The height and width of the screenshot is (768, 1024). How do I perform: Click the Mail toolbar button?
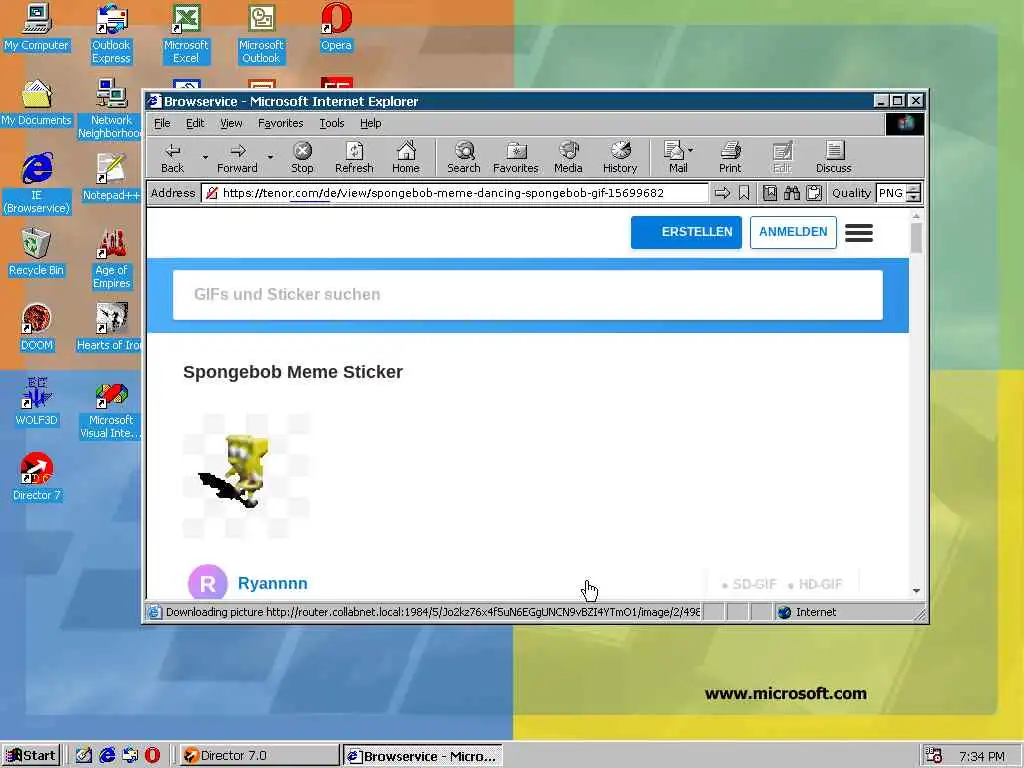pos(675,157)
